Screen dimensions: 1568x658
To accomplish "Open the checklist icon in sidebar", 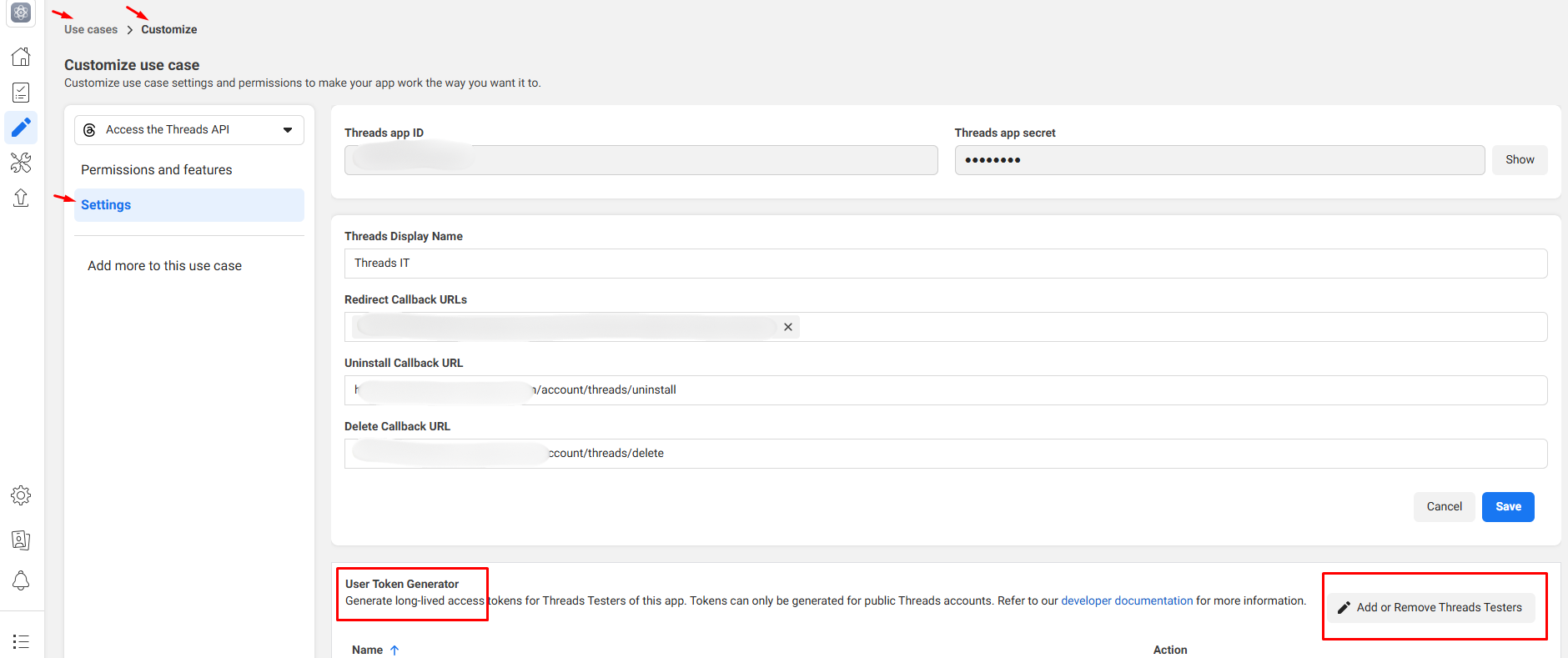I will point(21,93).
